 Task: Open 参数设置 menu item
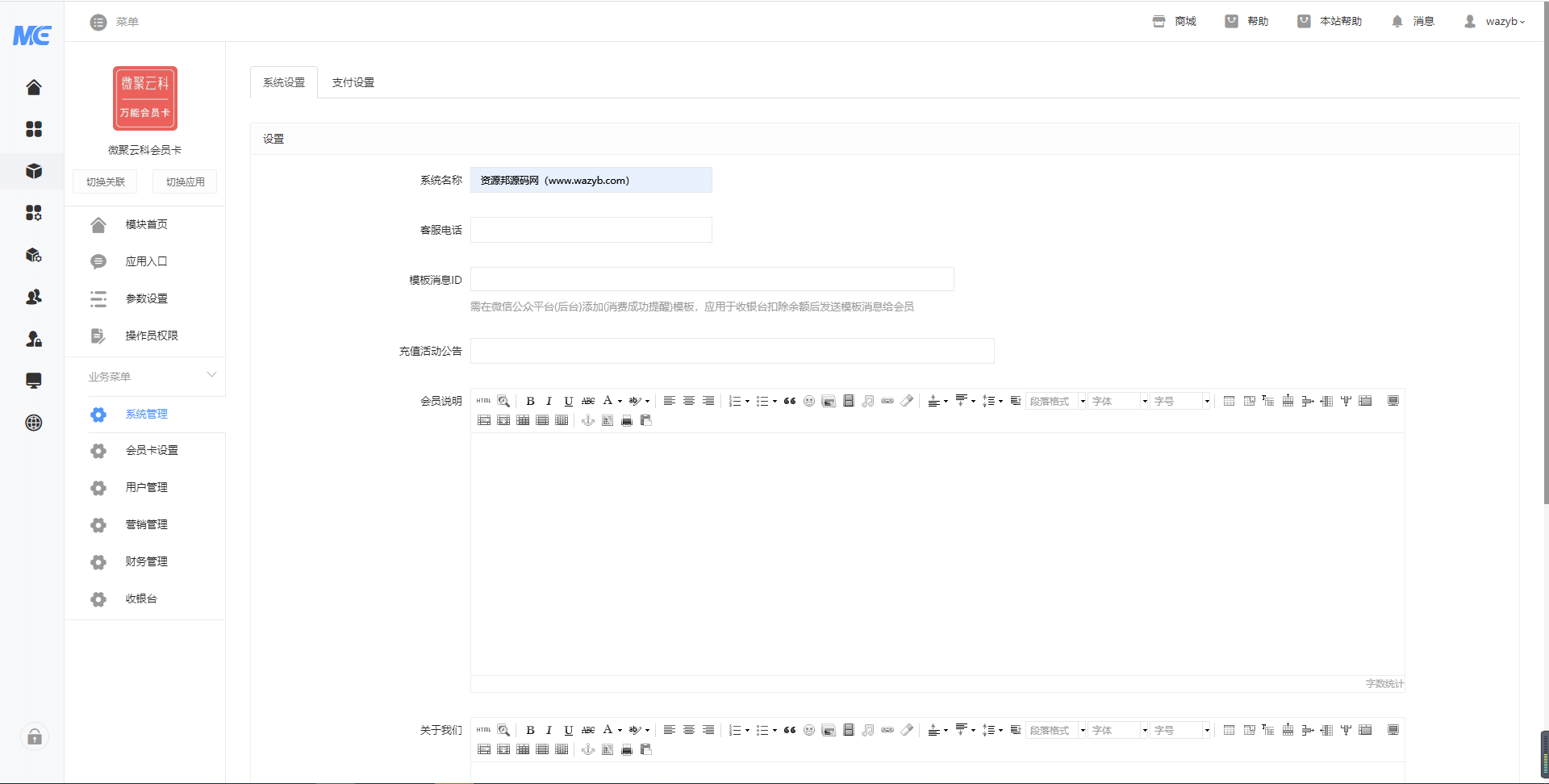coord(145,298)
